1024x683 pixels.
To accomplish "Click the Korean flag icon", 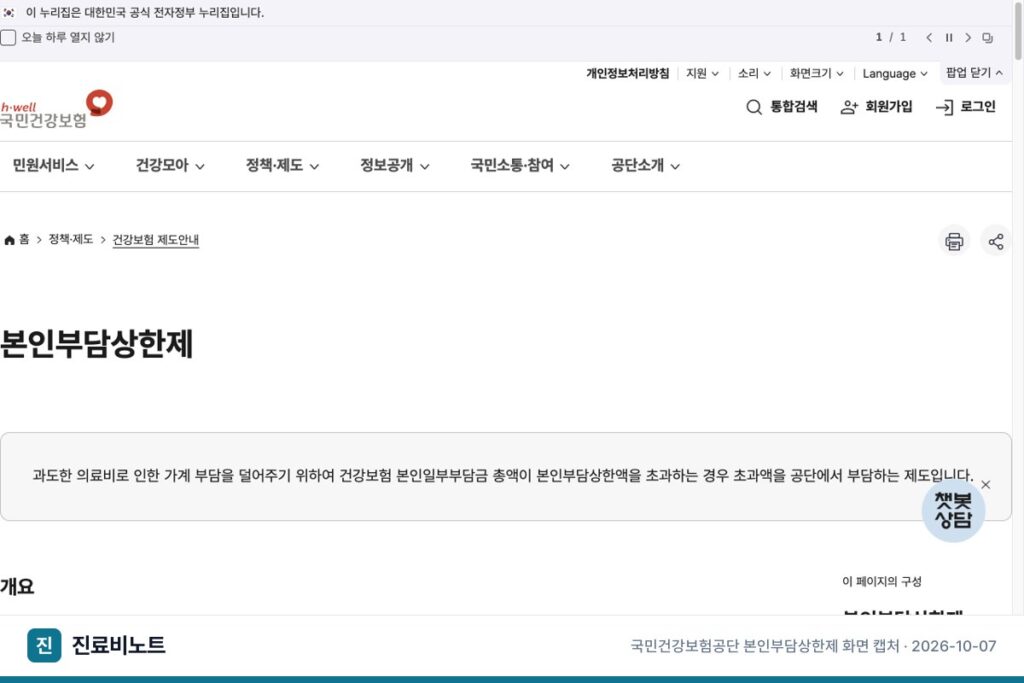I will [8, 12].
